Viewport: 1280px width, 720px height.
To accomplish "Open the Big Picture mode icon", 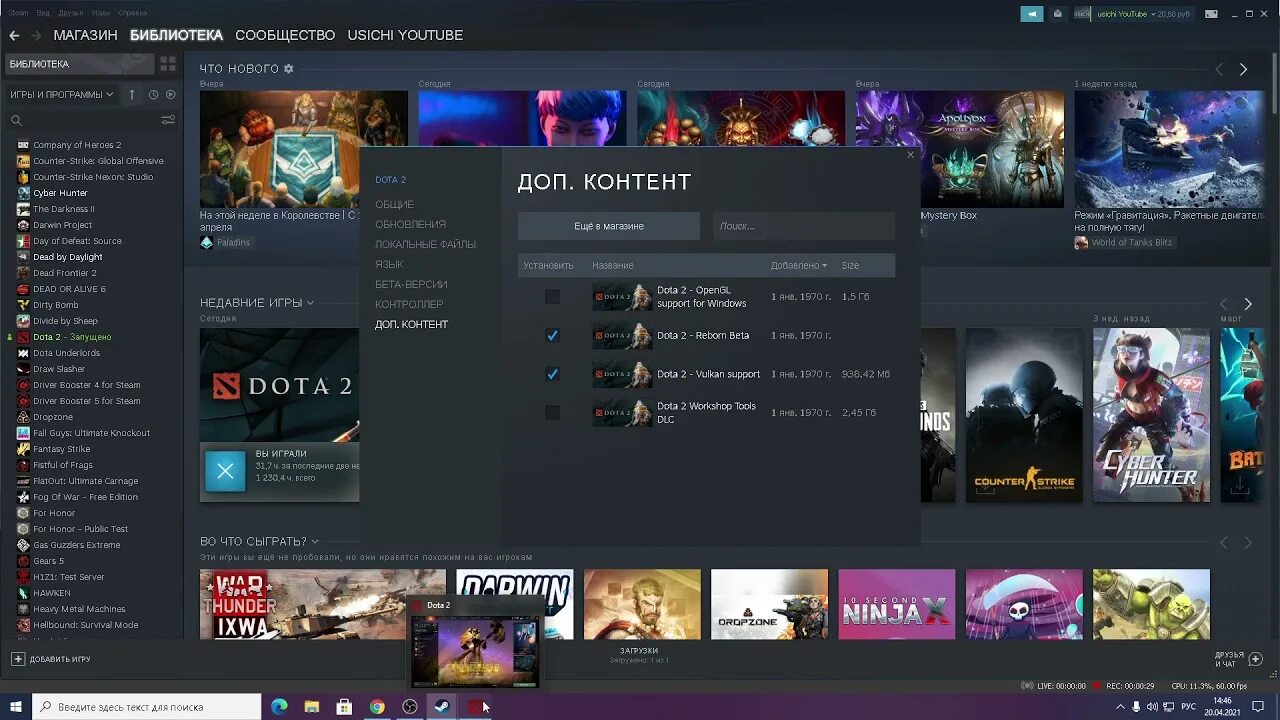I will 1212,14.
